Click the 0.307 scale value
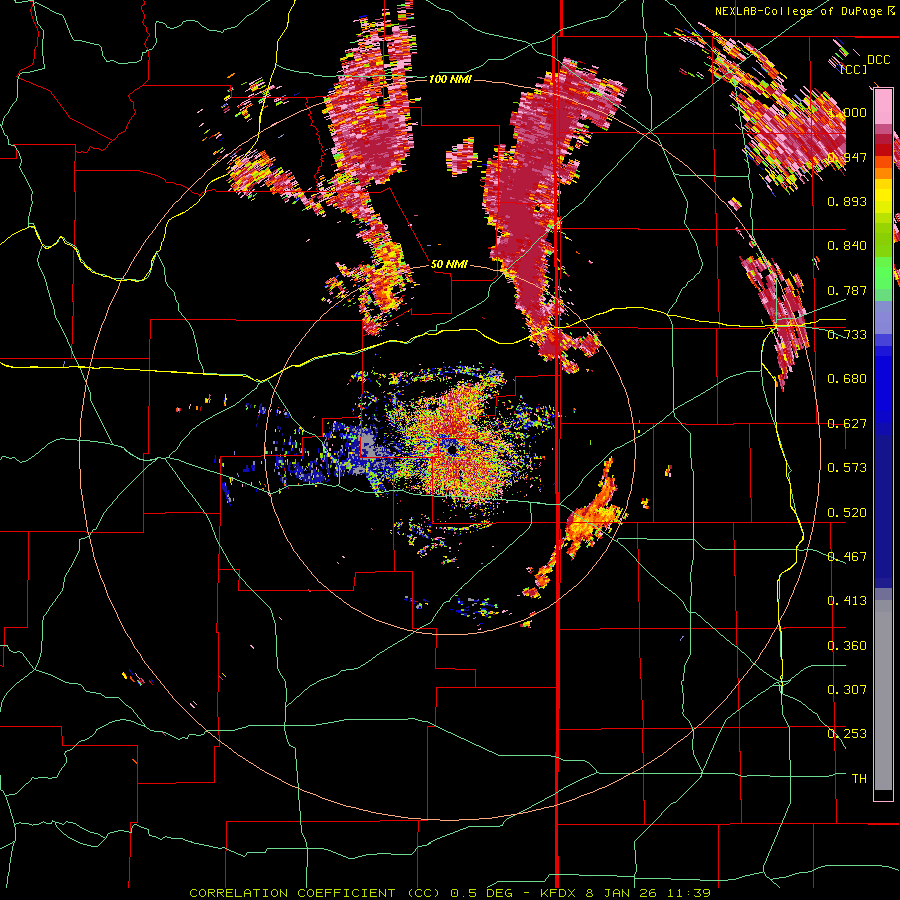The width and height of the screenshot is (900, 900). pyautogui.click(x=847, y=690)
